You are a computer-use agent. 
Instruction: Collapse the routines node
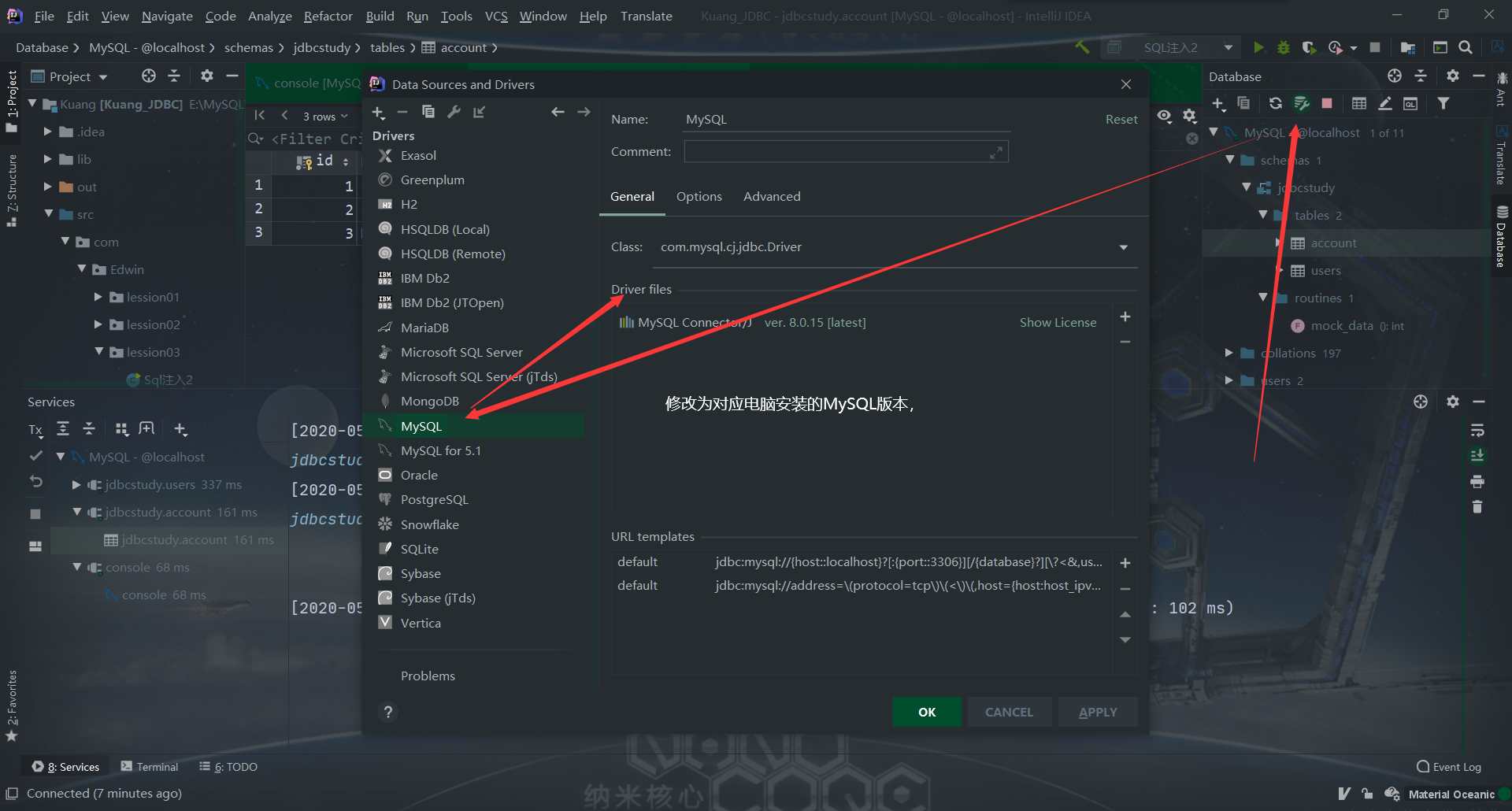tap(1263, 298)
